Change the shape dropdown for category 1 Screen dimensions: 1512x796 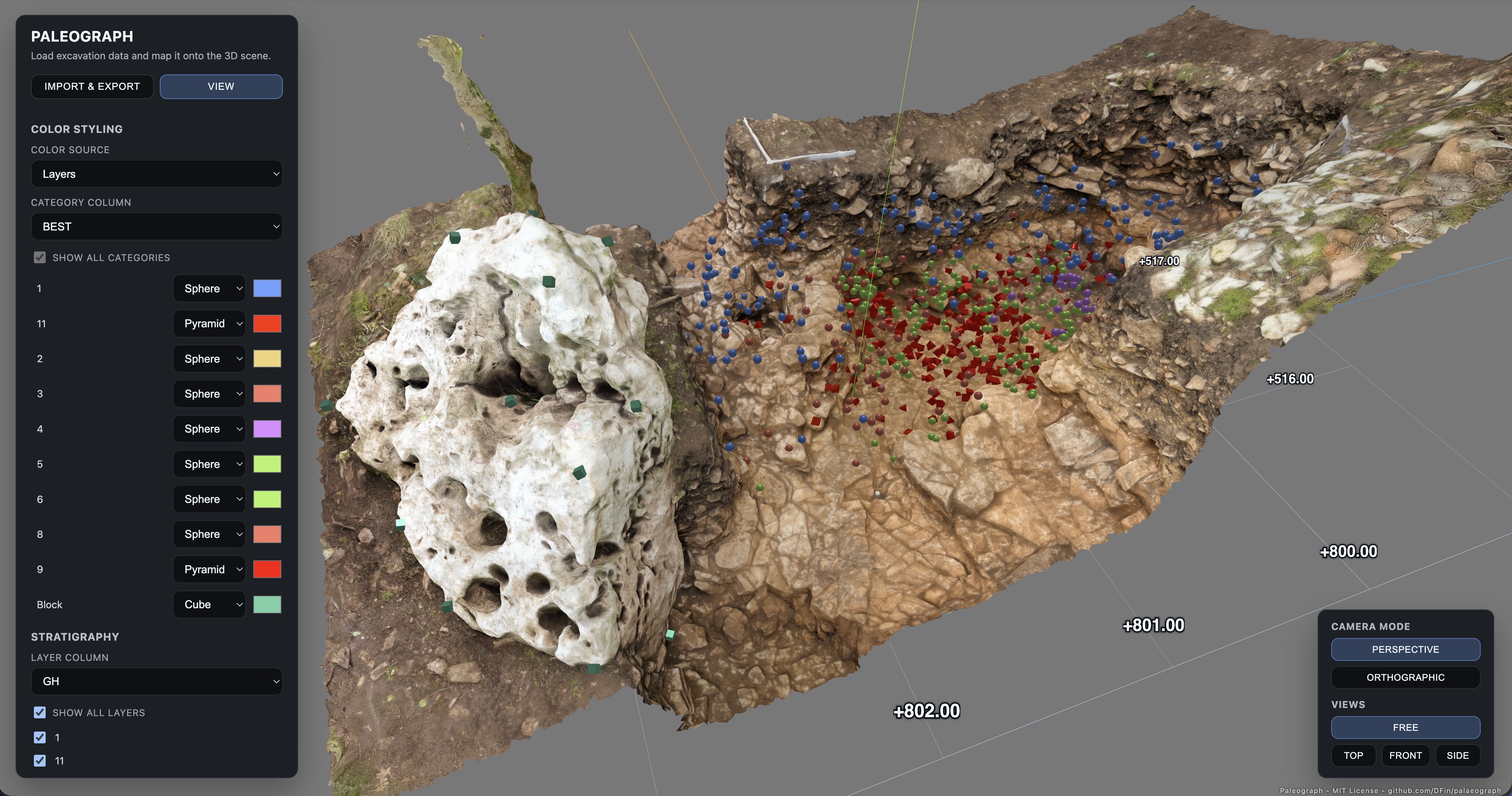pyautogui.click(x=209, y=288)
